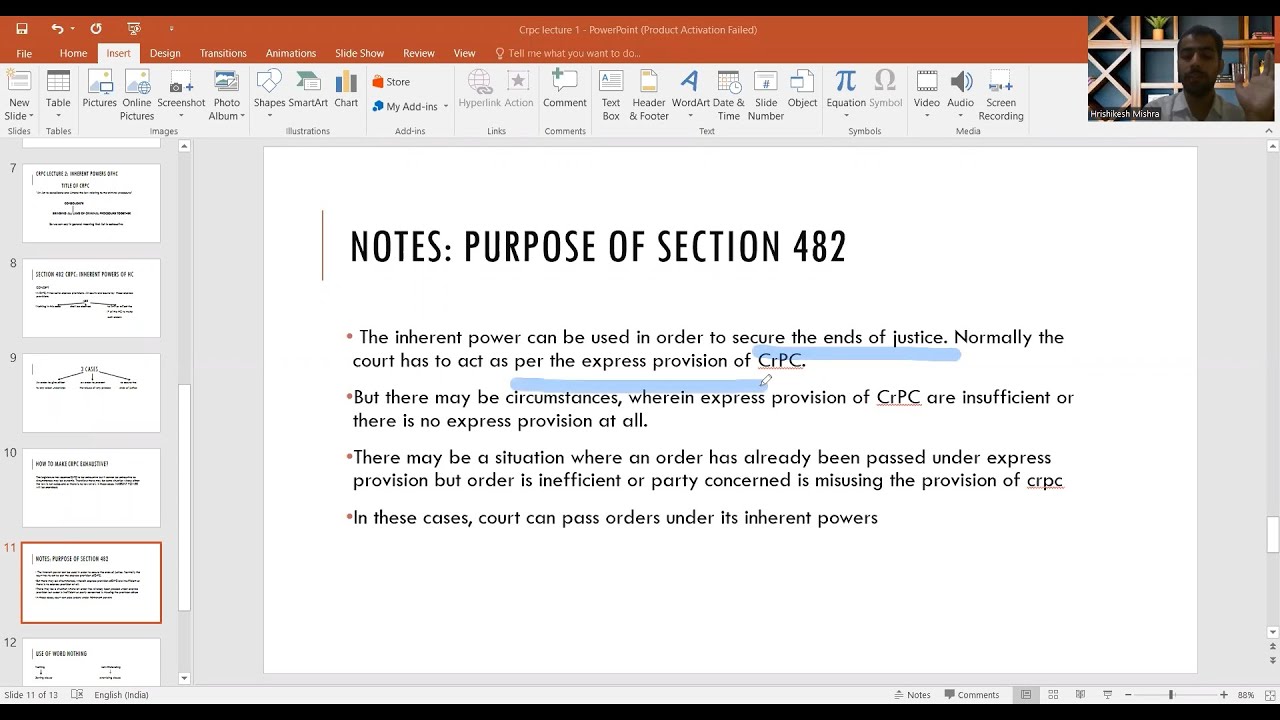Switch to the Slide Show tab

pyautogui.click(x=359, y=53)
